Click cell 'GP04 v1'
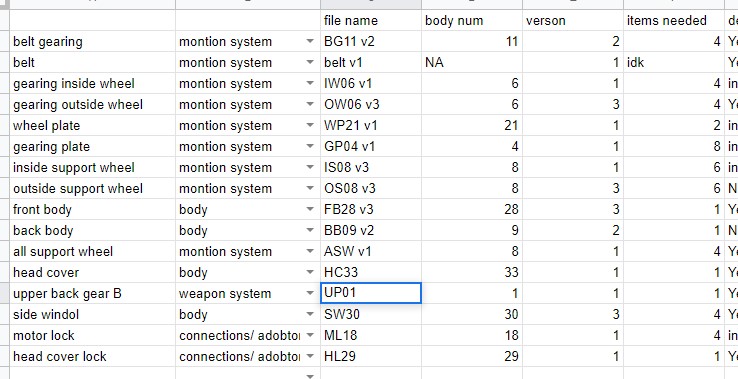The width and height of the screenshot is (738, 379). (x=371, y=146)
